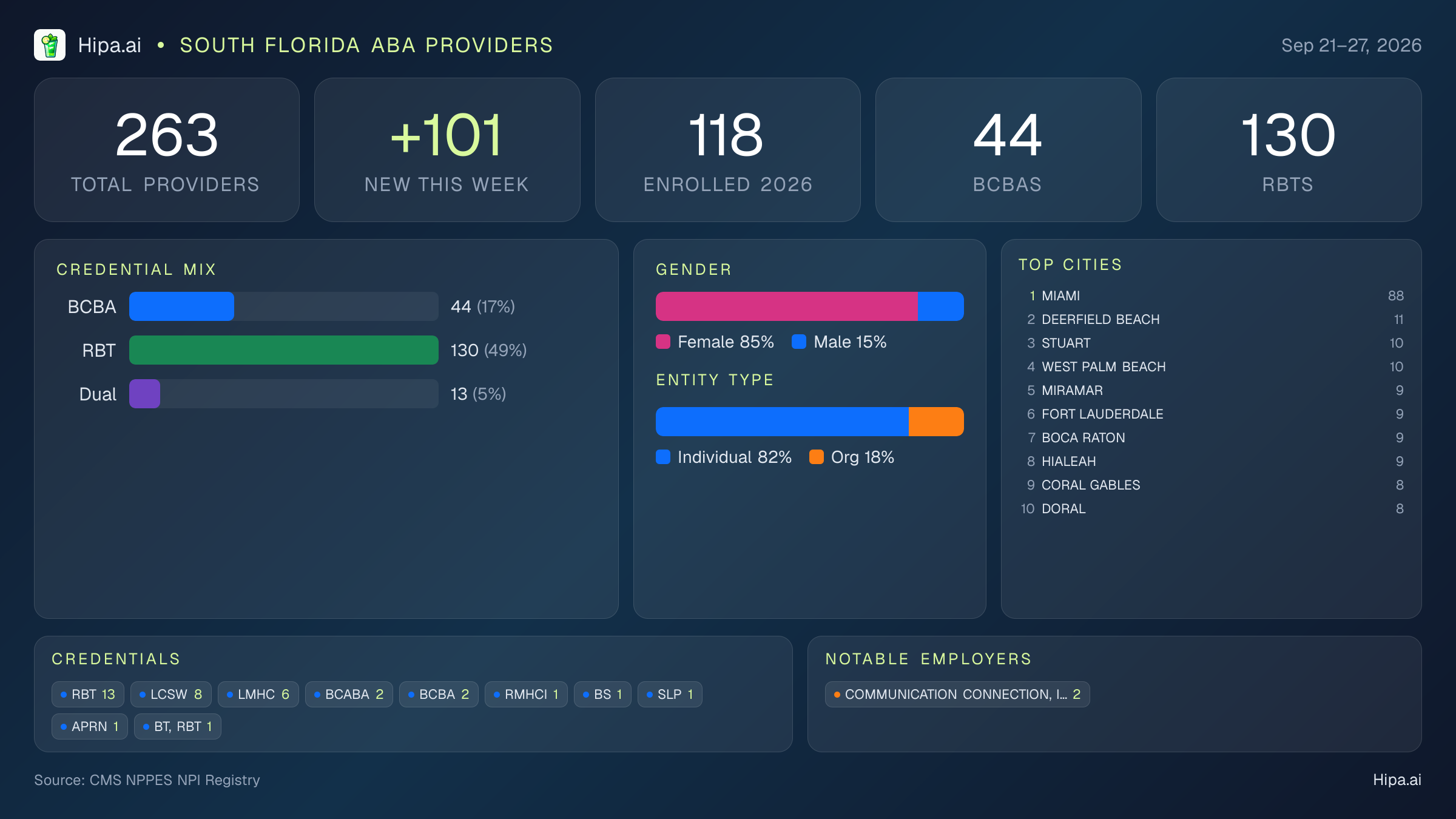
Task: Click the Hipa.ai brand name in header
Action: [x=109, y=45]
